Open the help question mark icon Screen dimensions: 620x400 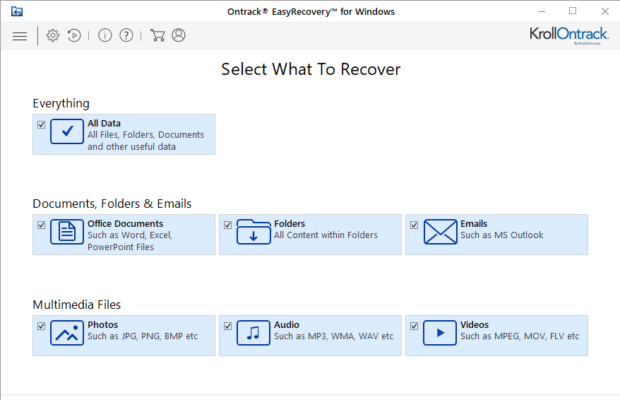tap(126, 36)
